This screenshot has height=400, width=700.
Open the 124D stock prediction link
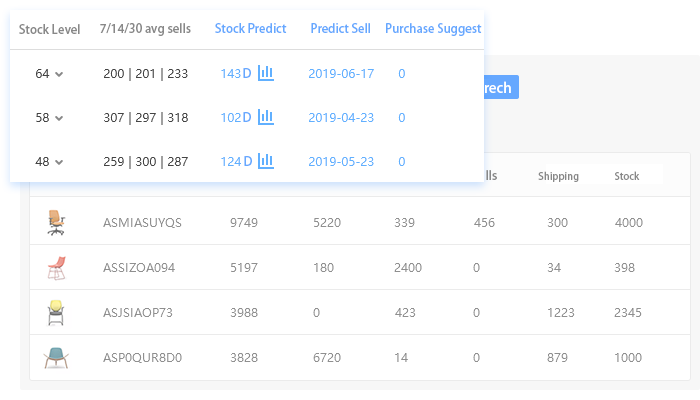pyautogui.click(x=236, y=162)
